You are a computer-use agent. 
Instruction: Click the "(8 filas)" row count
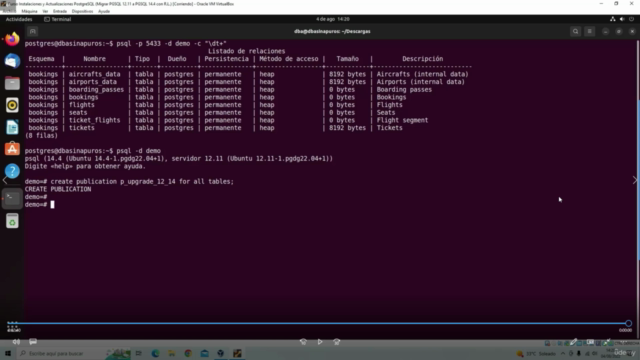41,136
